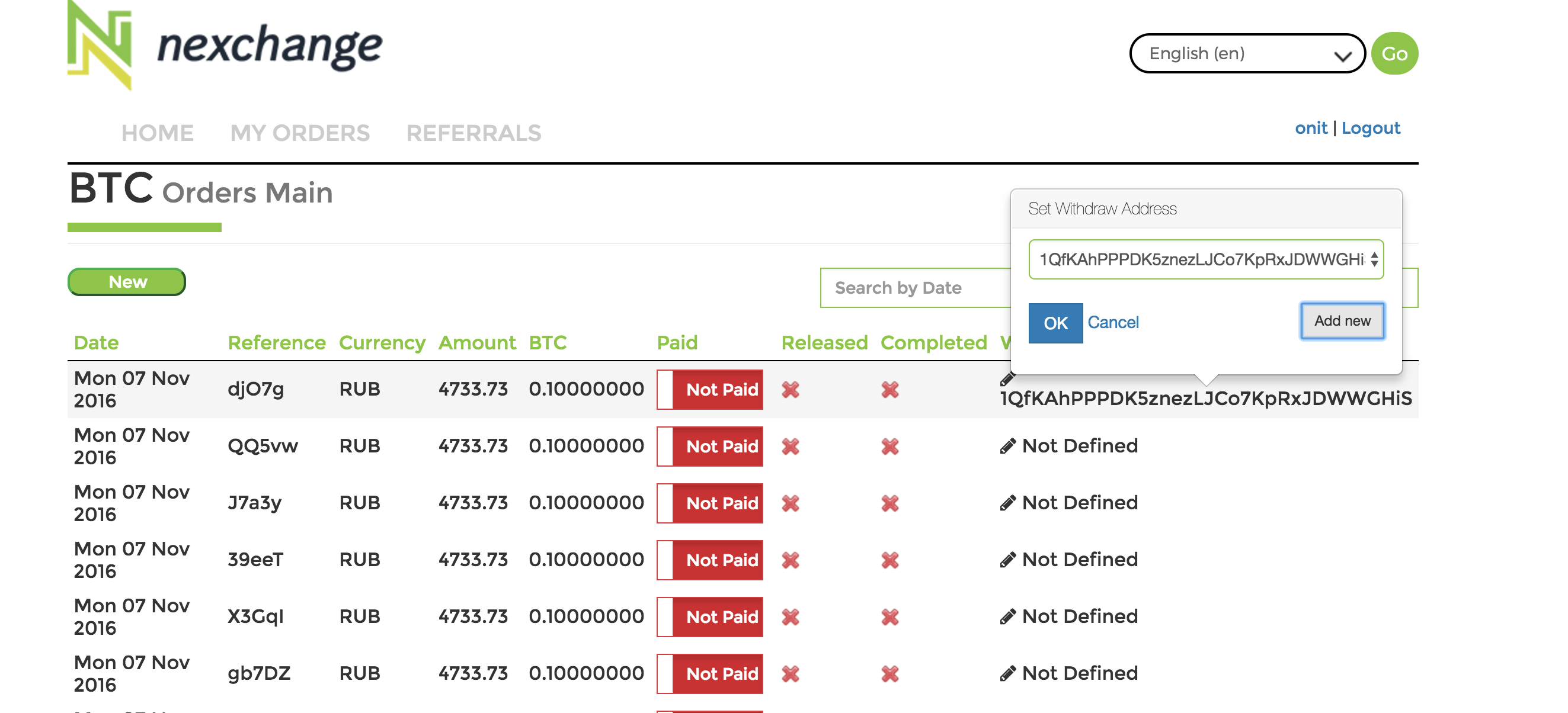Click Not Defined text in X3Gql row
Image resolution: width=1568 pixels, height=713 pixels.
point(1080,616)
